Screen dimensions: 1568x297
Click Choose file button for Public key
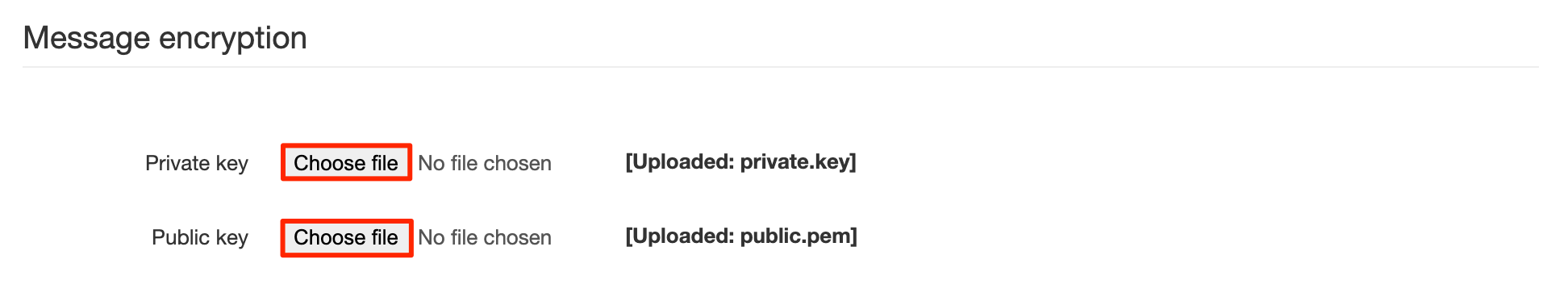tap(346, 237)
